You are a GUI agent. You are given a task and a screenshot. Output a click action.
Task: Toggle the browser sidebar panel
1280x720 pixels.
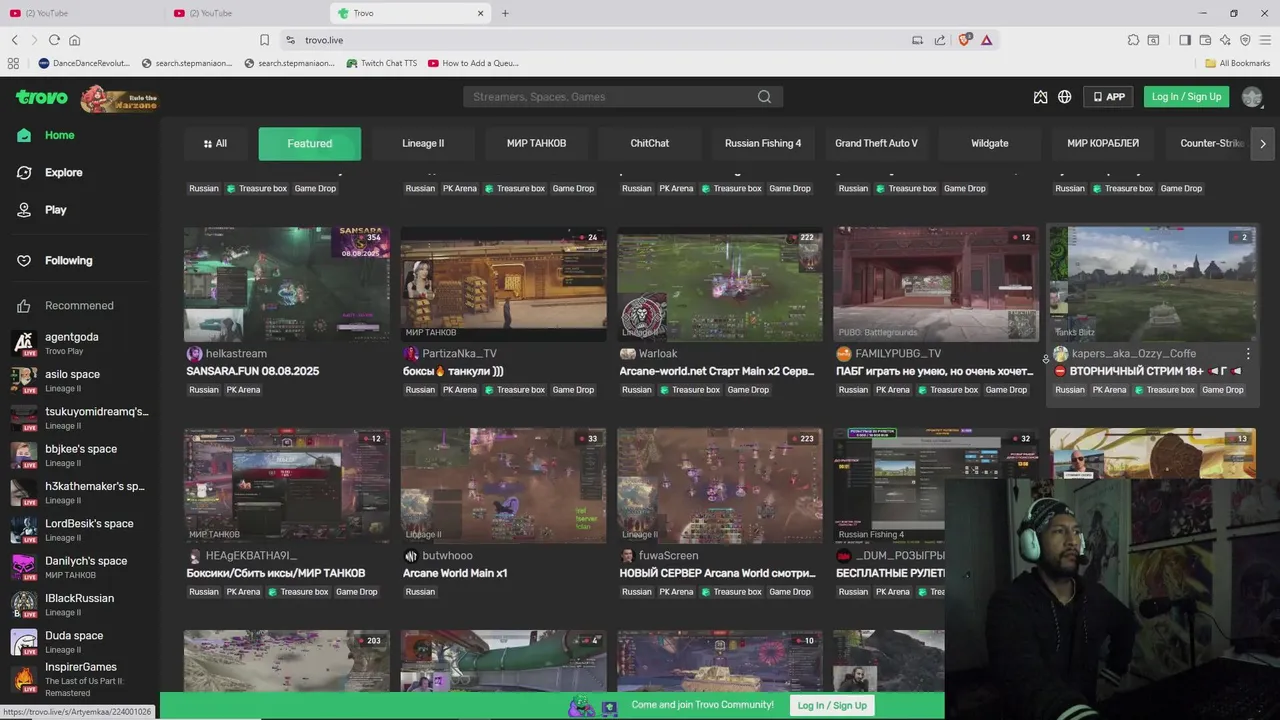[1185, 40]
